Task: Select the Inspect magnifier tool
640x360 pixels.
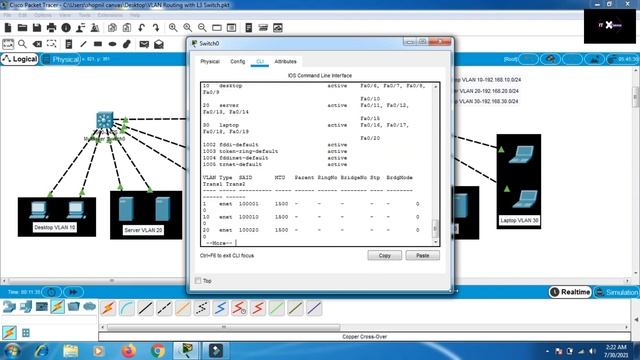Action: click(22, 44)
